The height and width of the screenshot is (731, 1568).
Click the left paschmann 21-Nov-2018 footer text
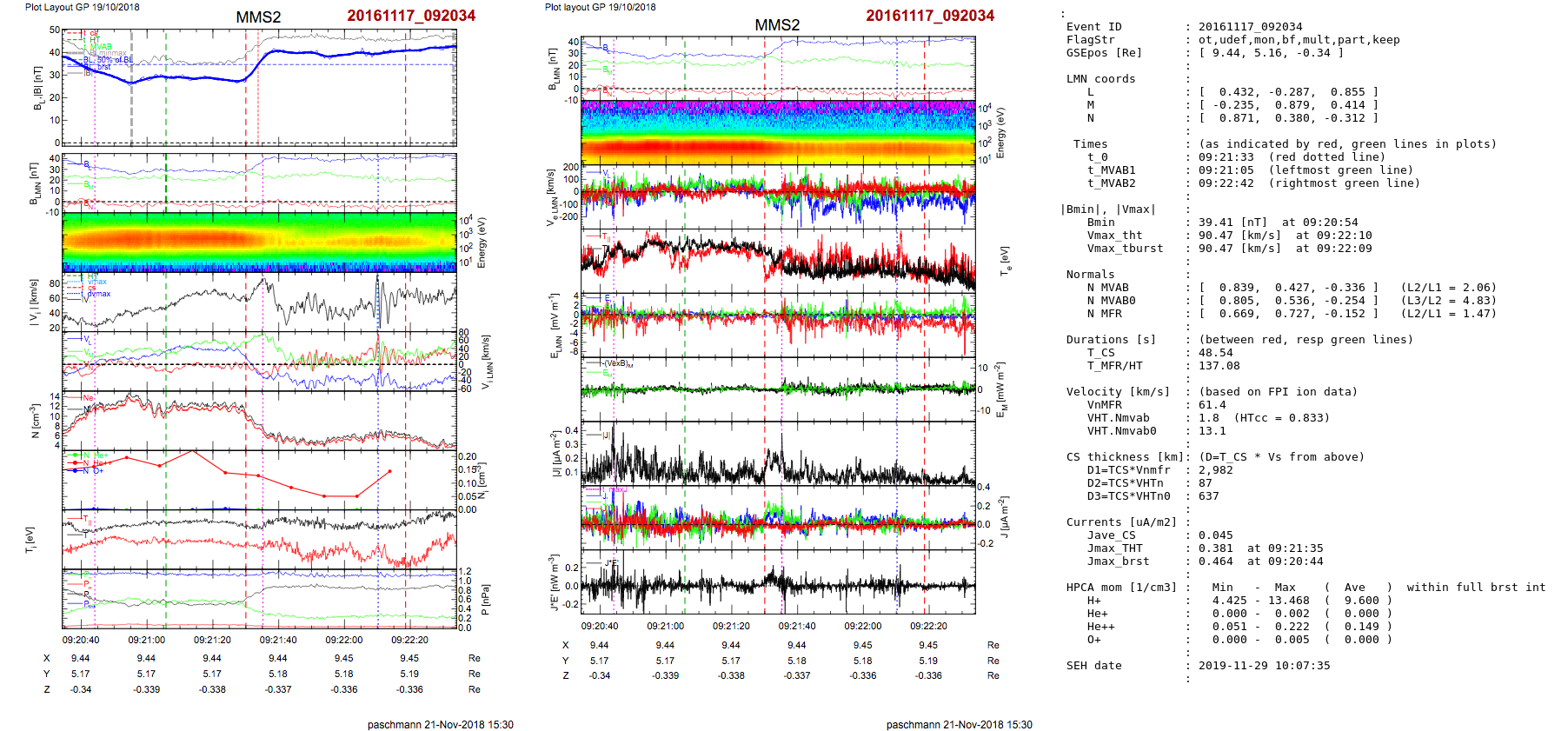click(440, 724)
